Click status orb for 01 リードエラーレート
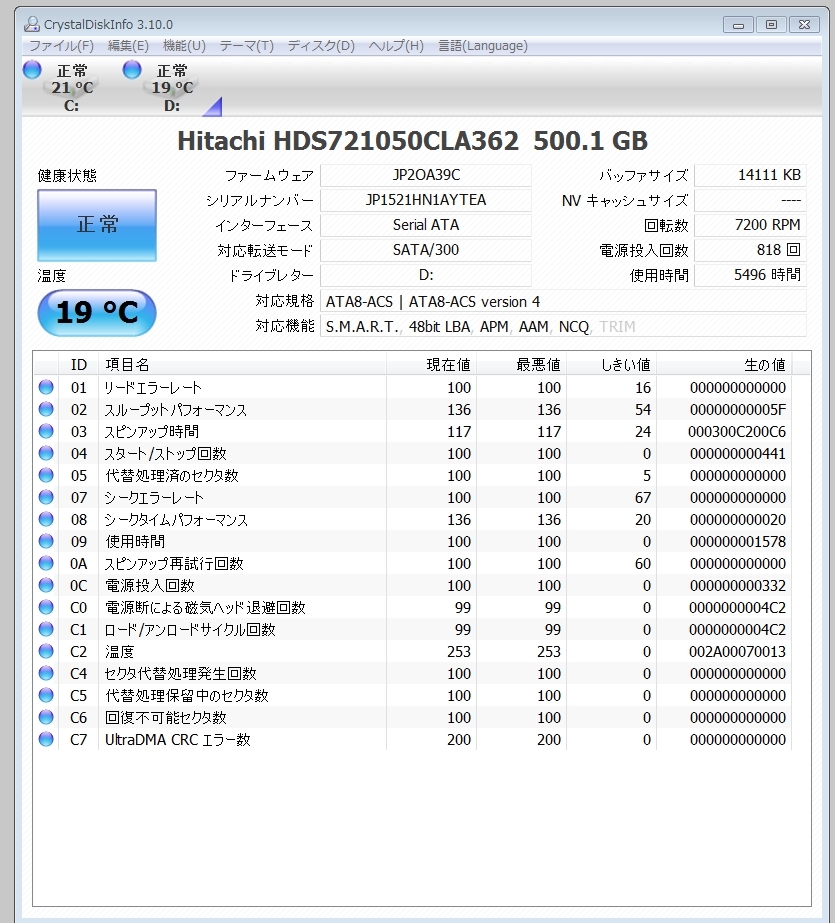This screenshot has width=835, height=923. pos(46,387)
